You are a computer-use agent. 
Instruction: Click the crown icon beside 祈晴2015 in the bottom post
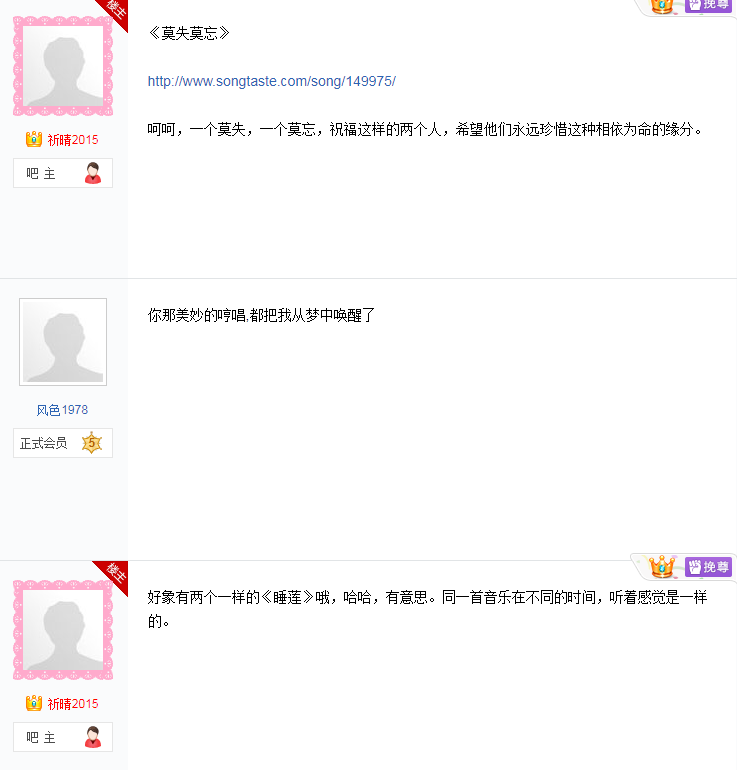pos(33,703)
